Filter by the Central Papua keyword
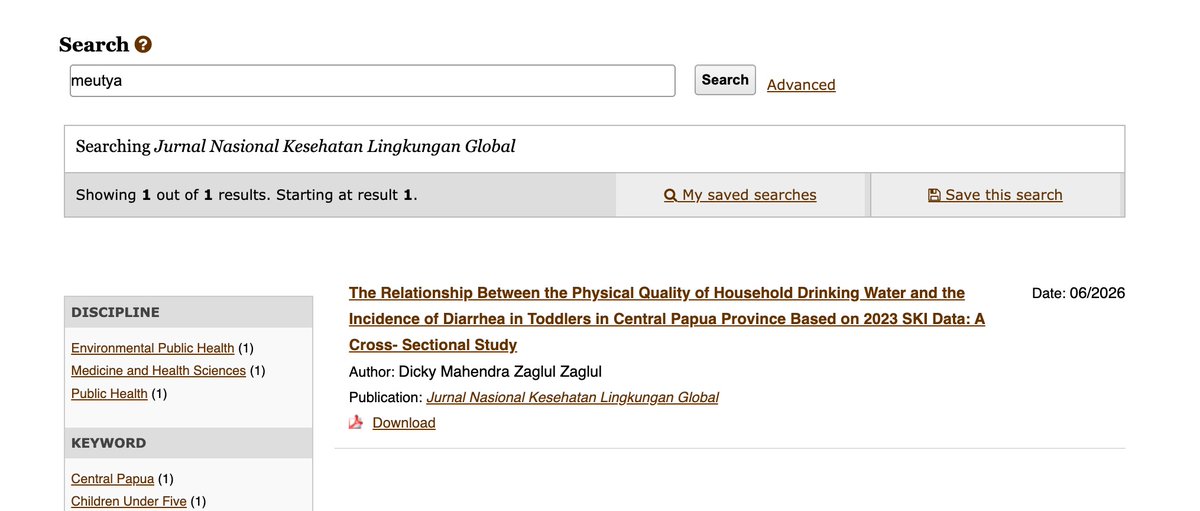This screenshot has width=1200, height=511. pos(112,479)
